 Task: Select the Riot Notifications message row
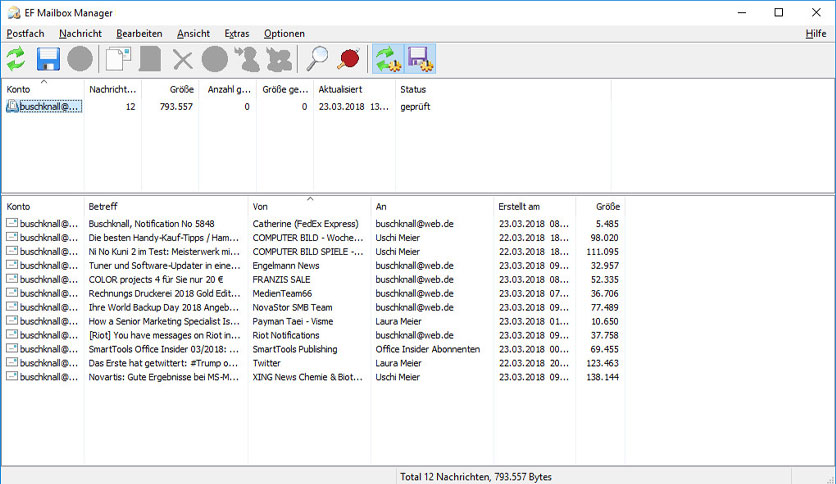point(164,336)
